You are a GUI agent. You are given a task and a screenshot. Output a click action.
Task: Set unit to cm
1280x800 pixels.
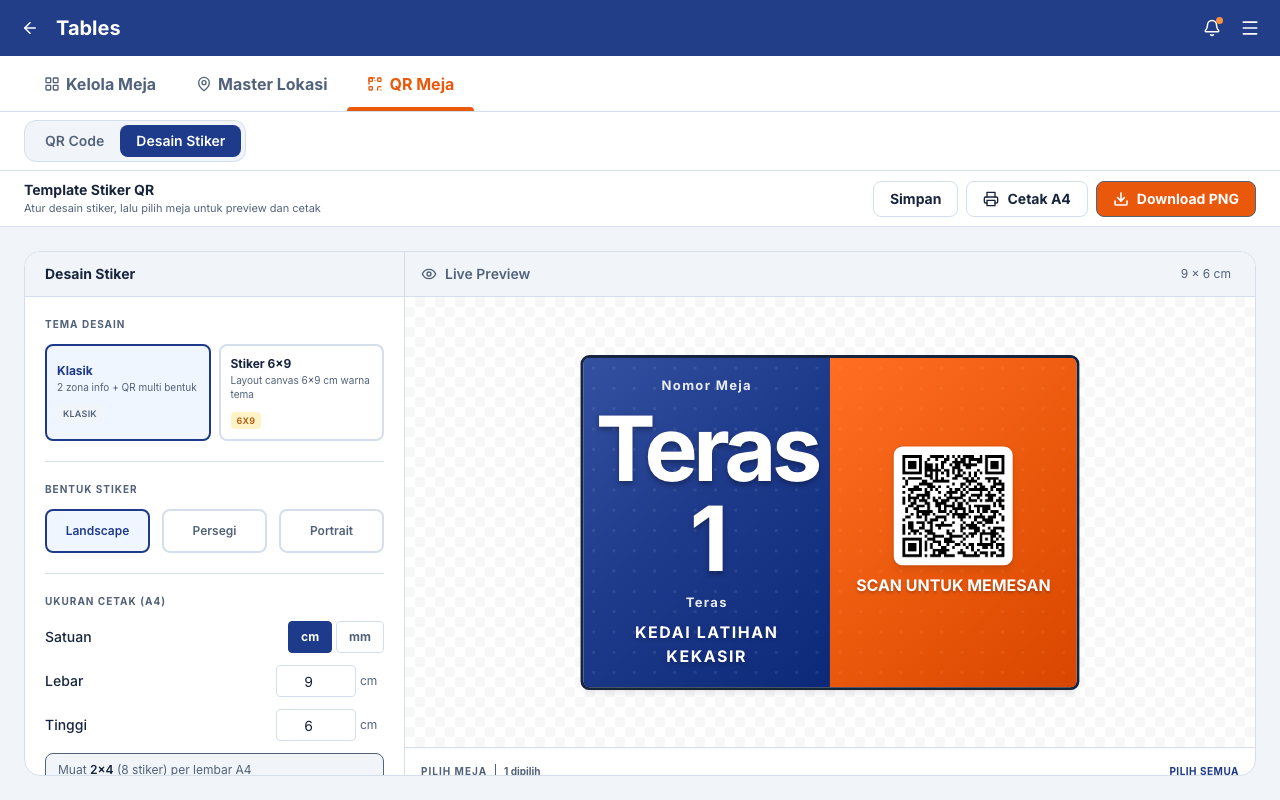point(310,637)
